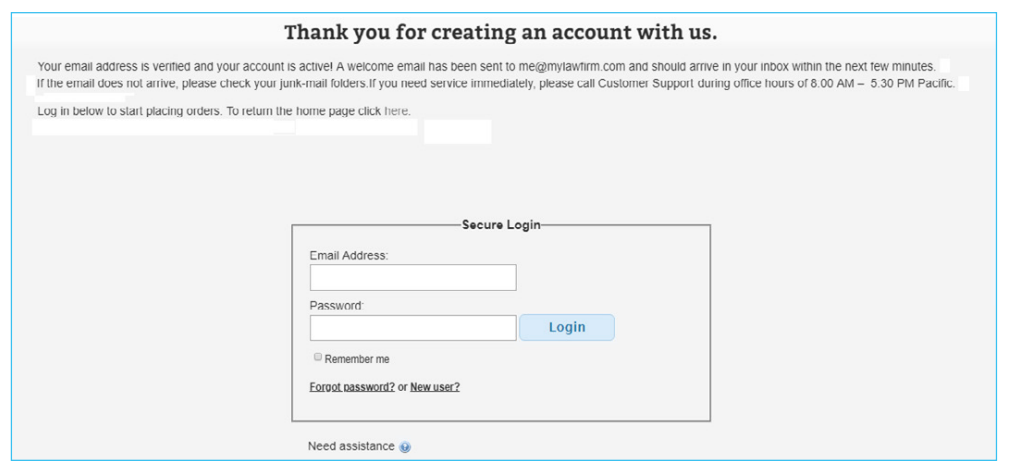Click the Need assistance help icon
The height and width of the screenshot is (467, 1013).
[405, 447]
